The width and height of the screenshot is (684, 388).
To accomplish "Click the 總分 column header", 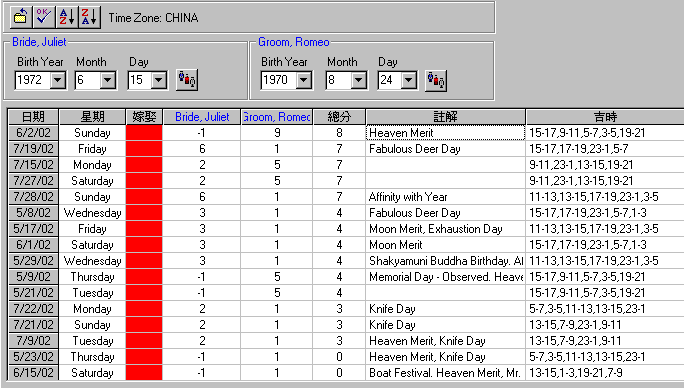I will point(339,117).
